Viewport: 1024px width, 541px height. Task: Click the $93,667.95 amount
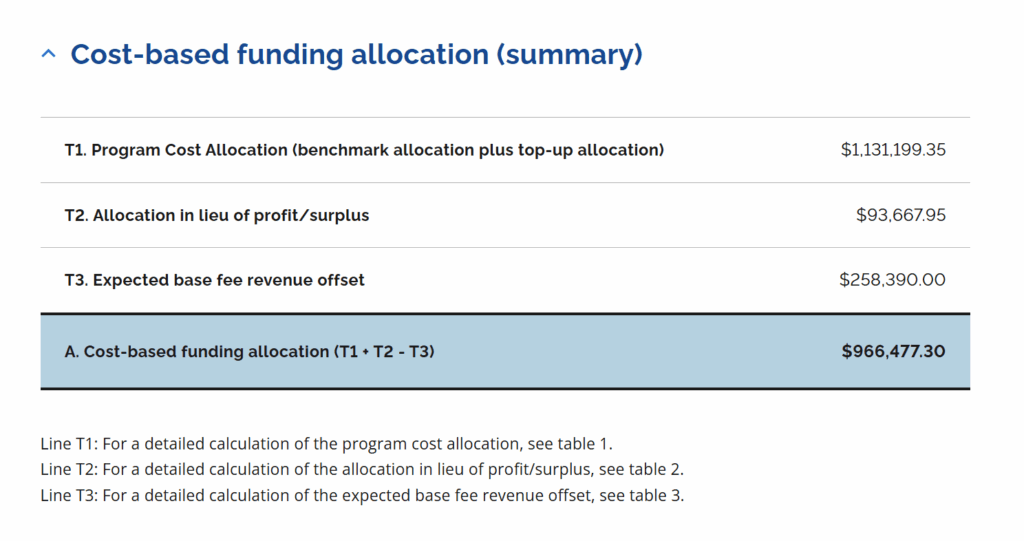coord(901,215)
